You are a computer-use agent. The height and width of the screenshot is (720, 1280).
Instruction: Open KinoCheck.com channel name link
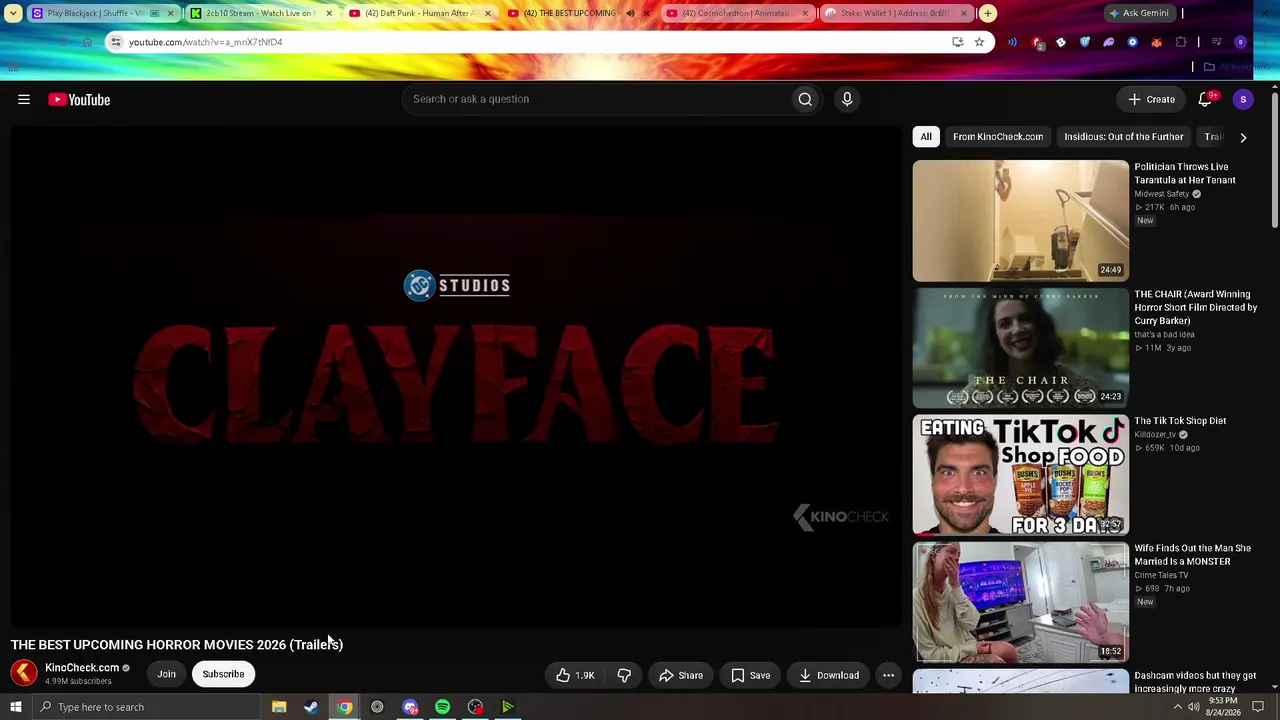[82, 668]
